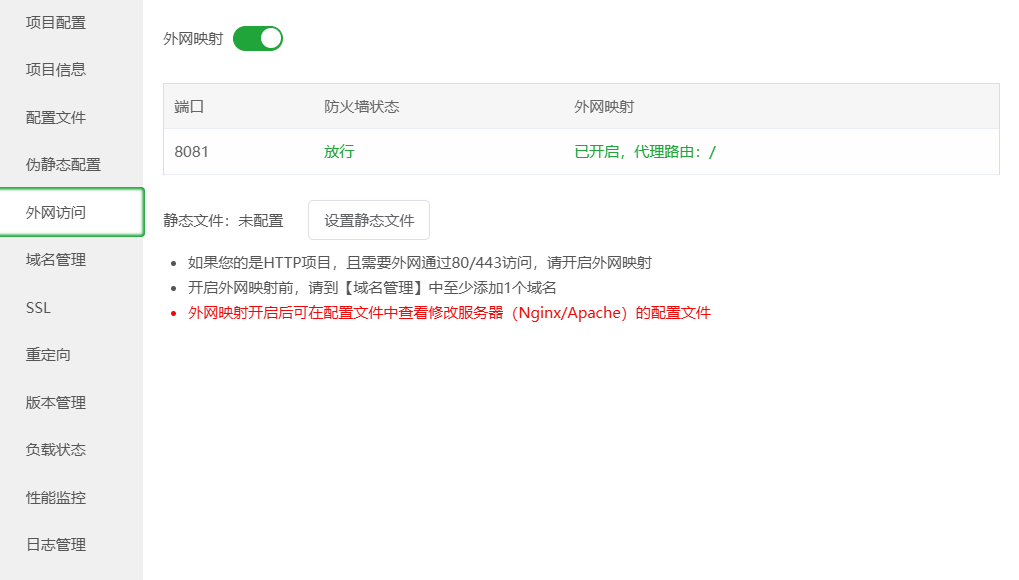Image resolution: width=1019 pixels, height=580 pixels.
Task: View 负载状态 from the sidebar
Action: tap(55, 449)
